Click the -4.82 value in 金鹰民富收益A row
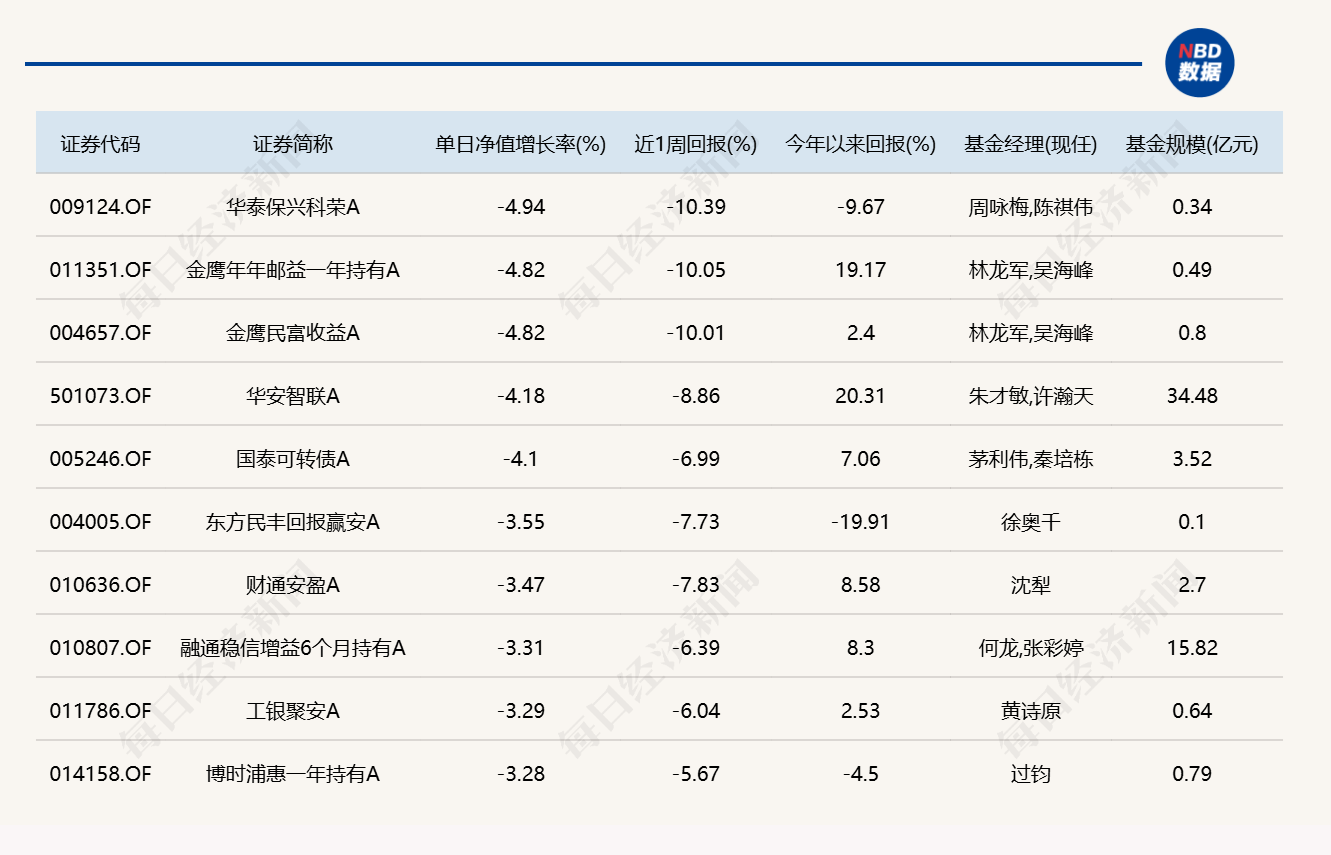 point(521,333)
